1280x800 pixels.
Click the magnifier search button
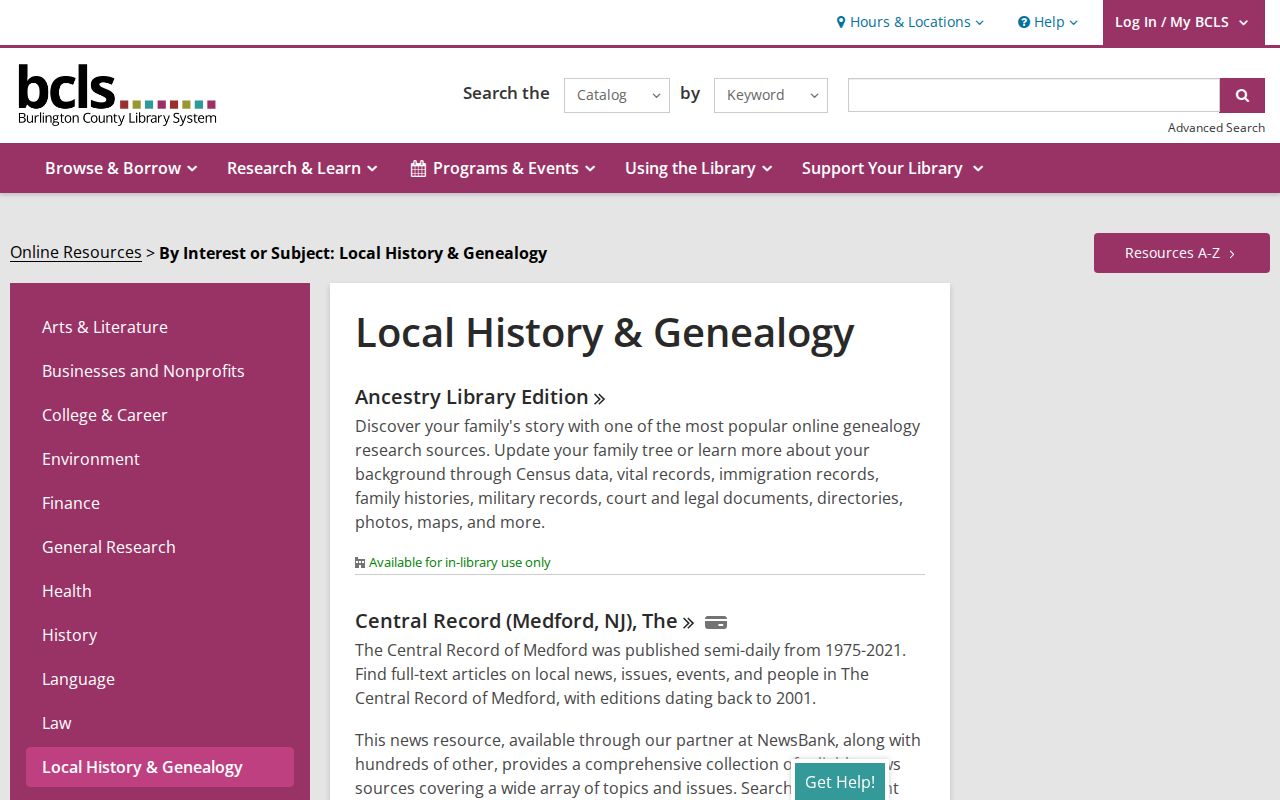tap(1242, 95)
